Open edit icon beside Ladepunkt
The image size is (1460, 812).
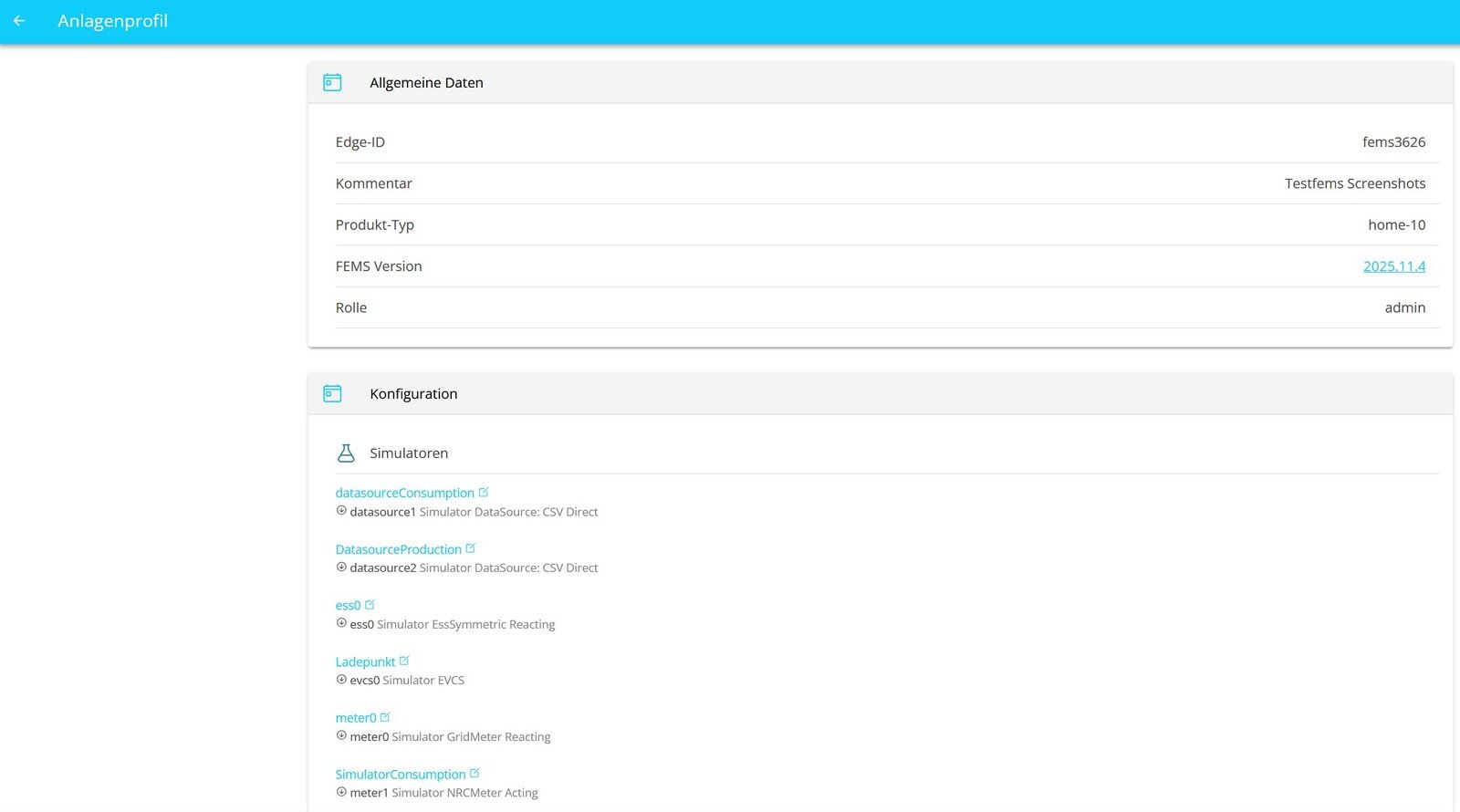404,661
